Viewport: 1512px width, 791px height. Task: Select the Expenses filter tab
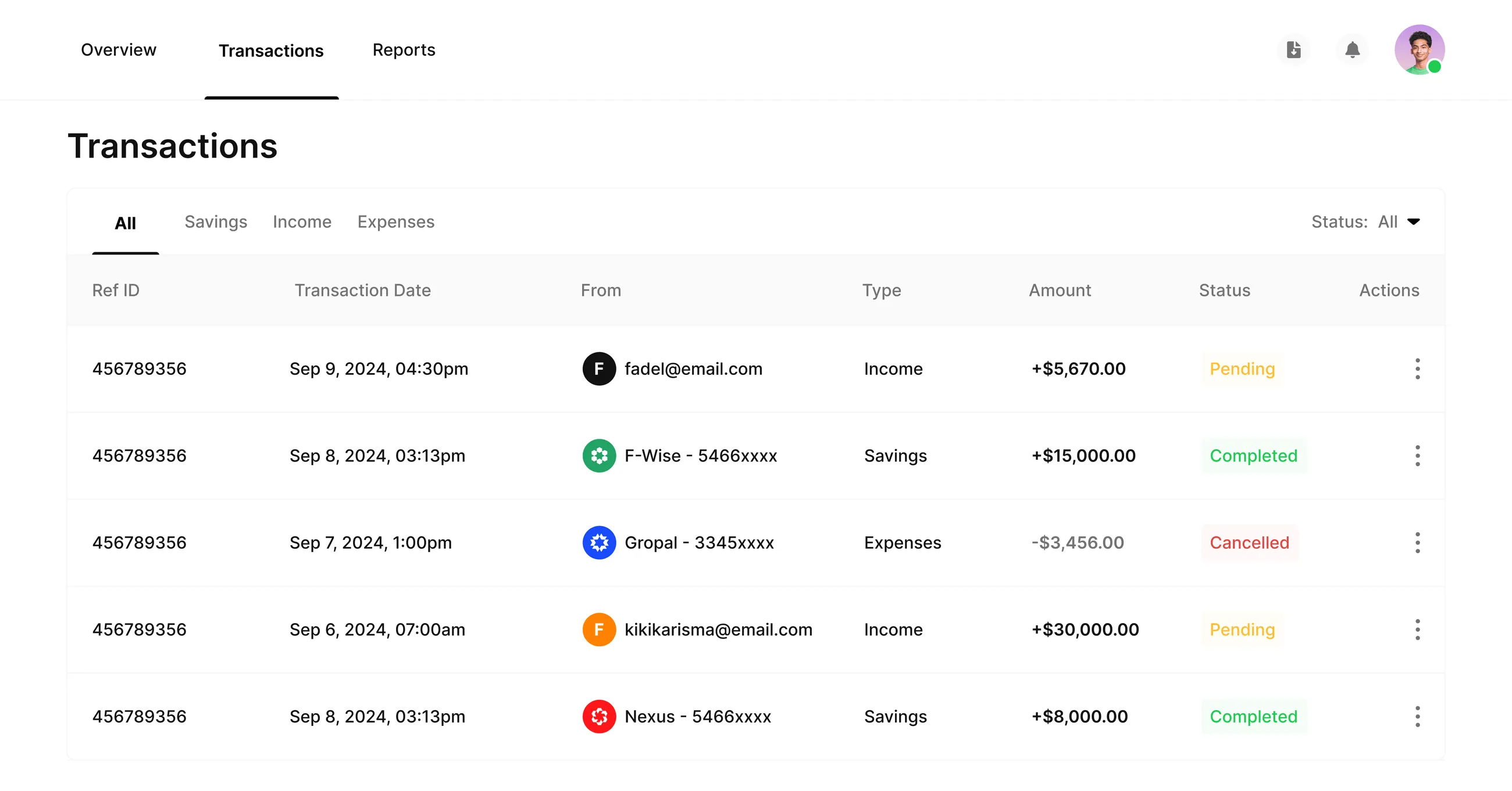point(395,222)
